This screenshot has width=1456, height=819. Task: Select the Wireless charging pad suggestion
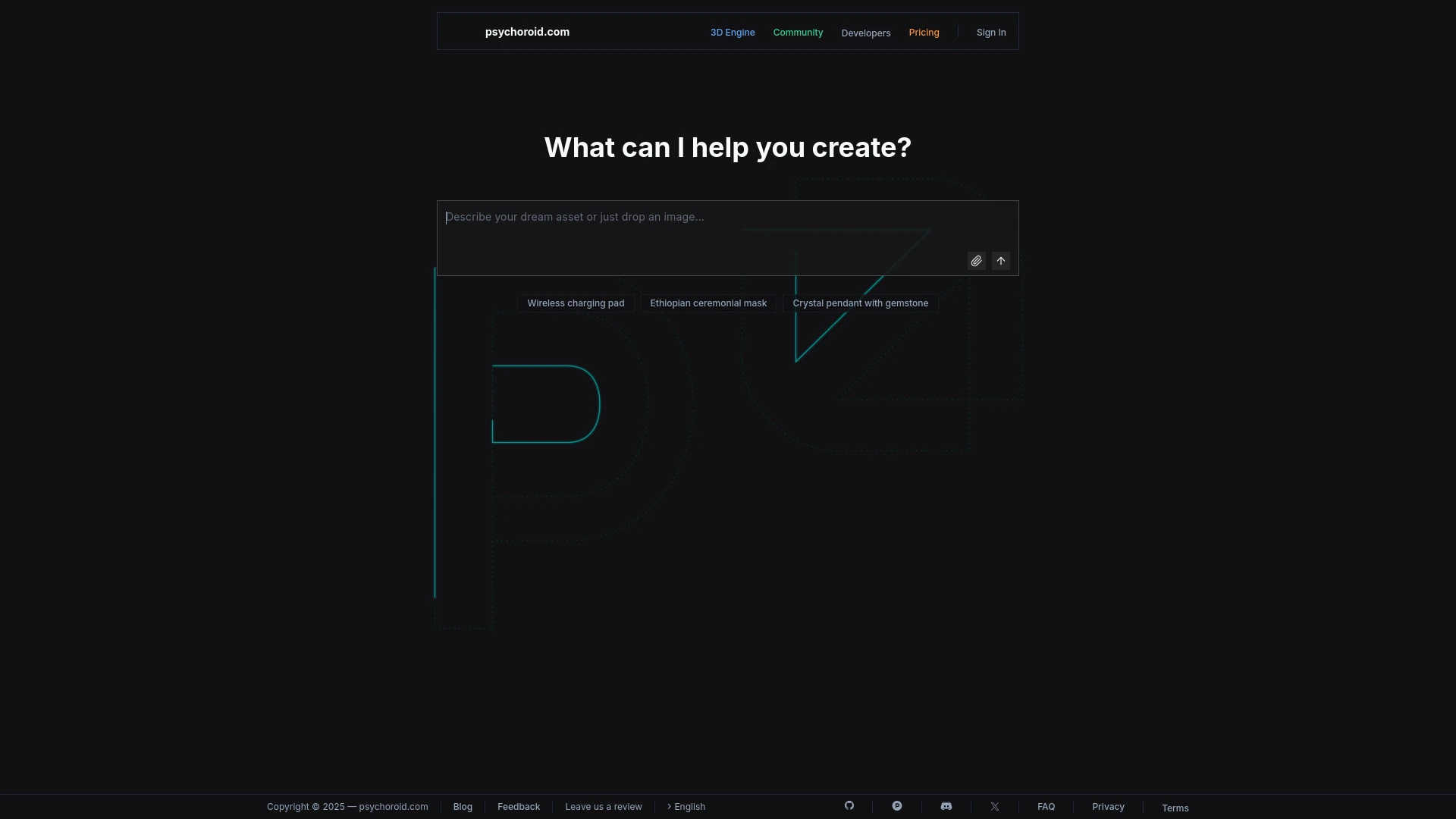576,303
